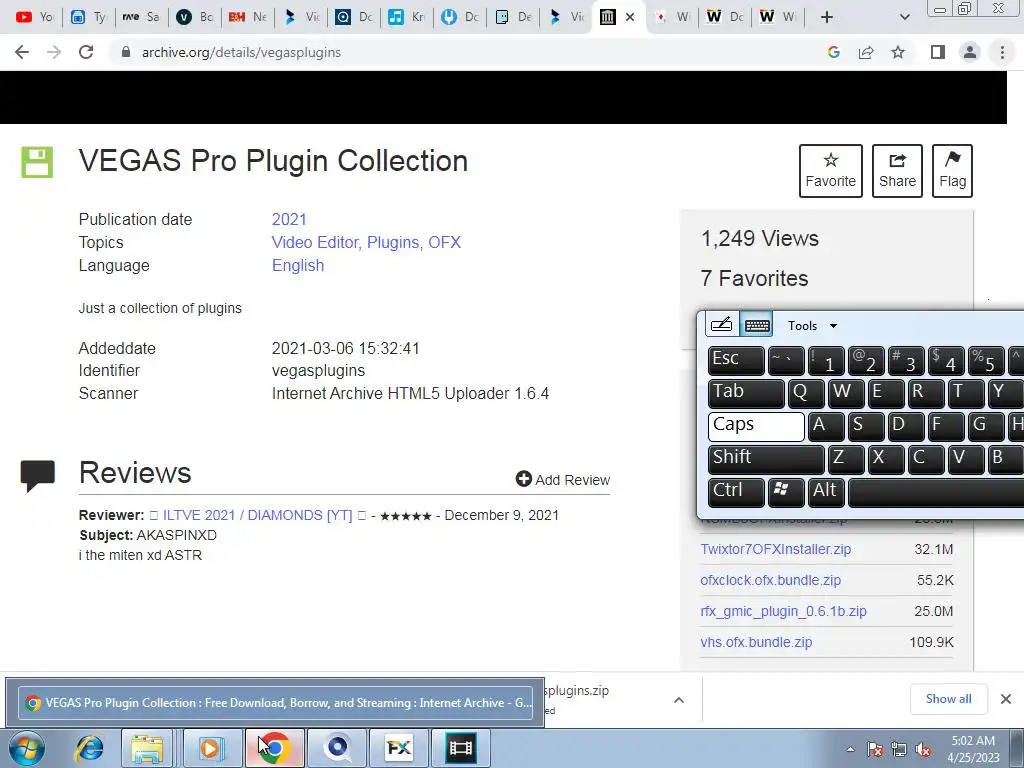Click the Tab key on the on-screen keyboard
1024x768 pixels.
[x=746, y=394]
